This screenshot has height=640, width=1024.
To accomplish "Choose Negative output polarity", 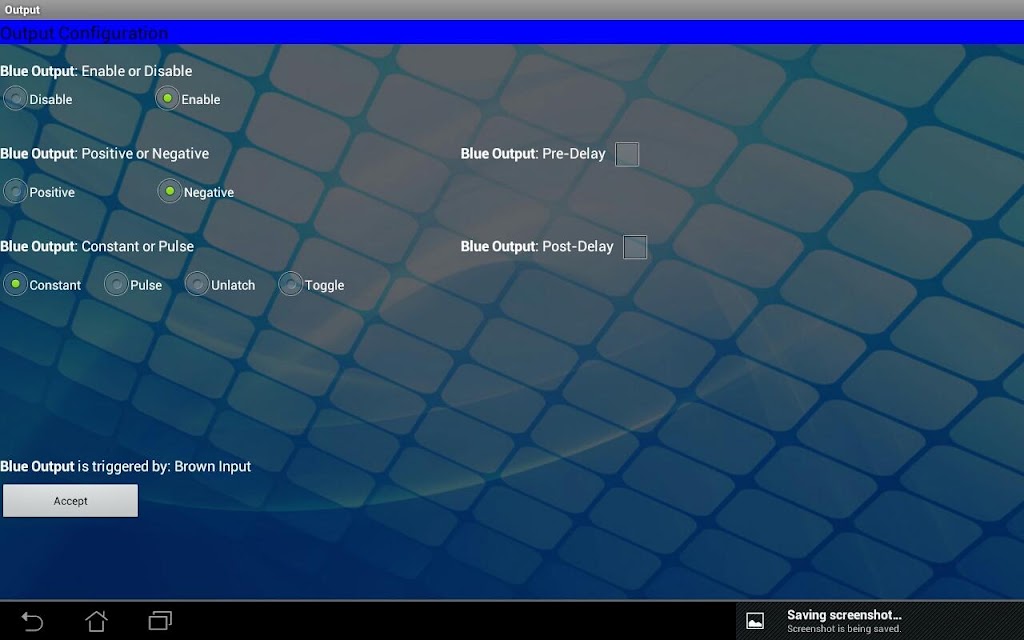I will (x=170, y=191).
